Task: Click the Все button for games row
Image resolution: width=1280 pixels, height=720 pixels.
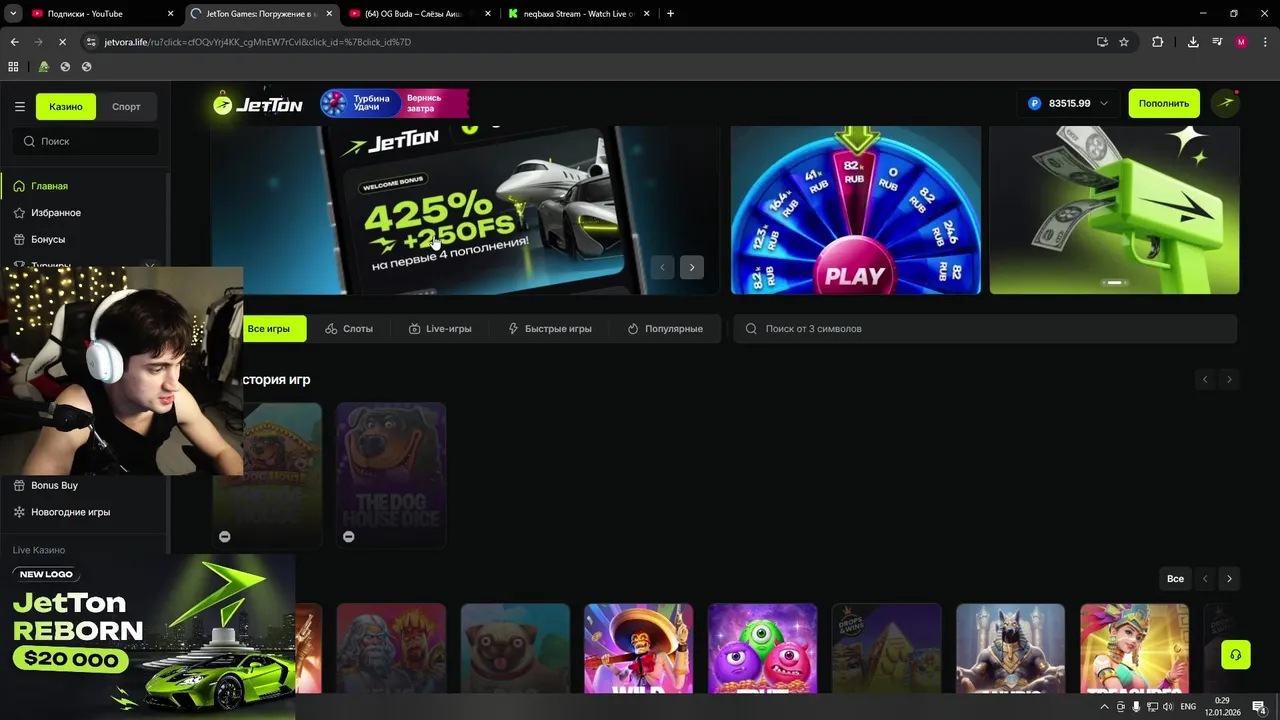Action: coord(1175,578)
